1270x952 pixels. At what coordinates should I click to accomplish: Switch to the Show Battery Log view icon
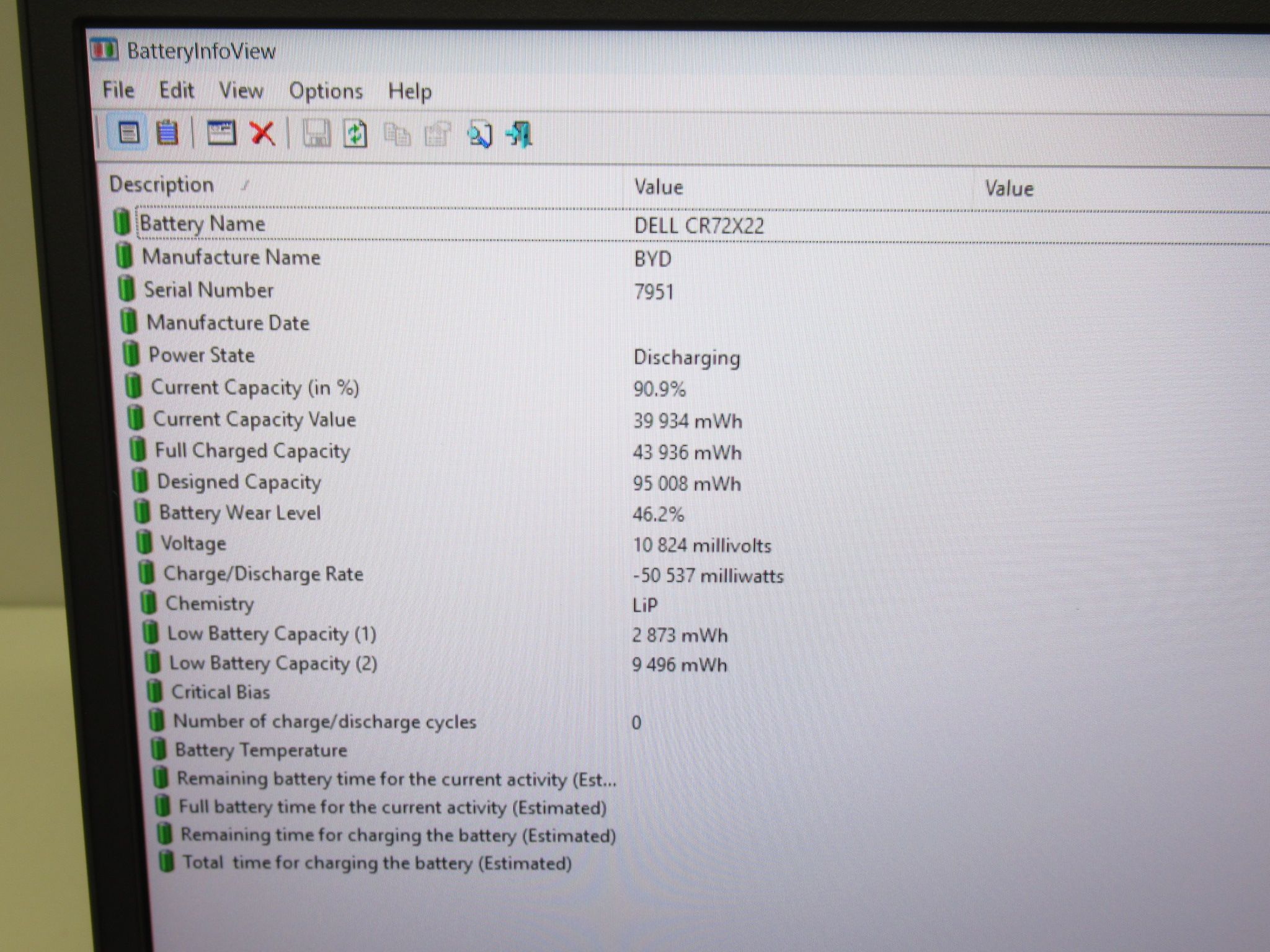tap(167, 133)
